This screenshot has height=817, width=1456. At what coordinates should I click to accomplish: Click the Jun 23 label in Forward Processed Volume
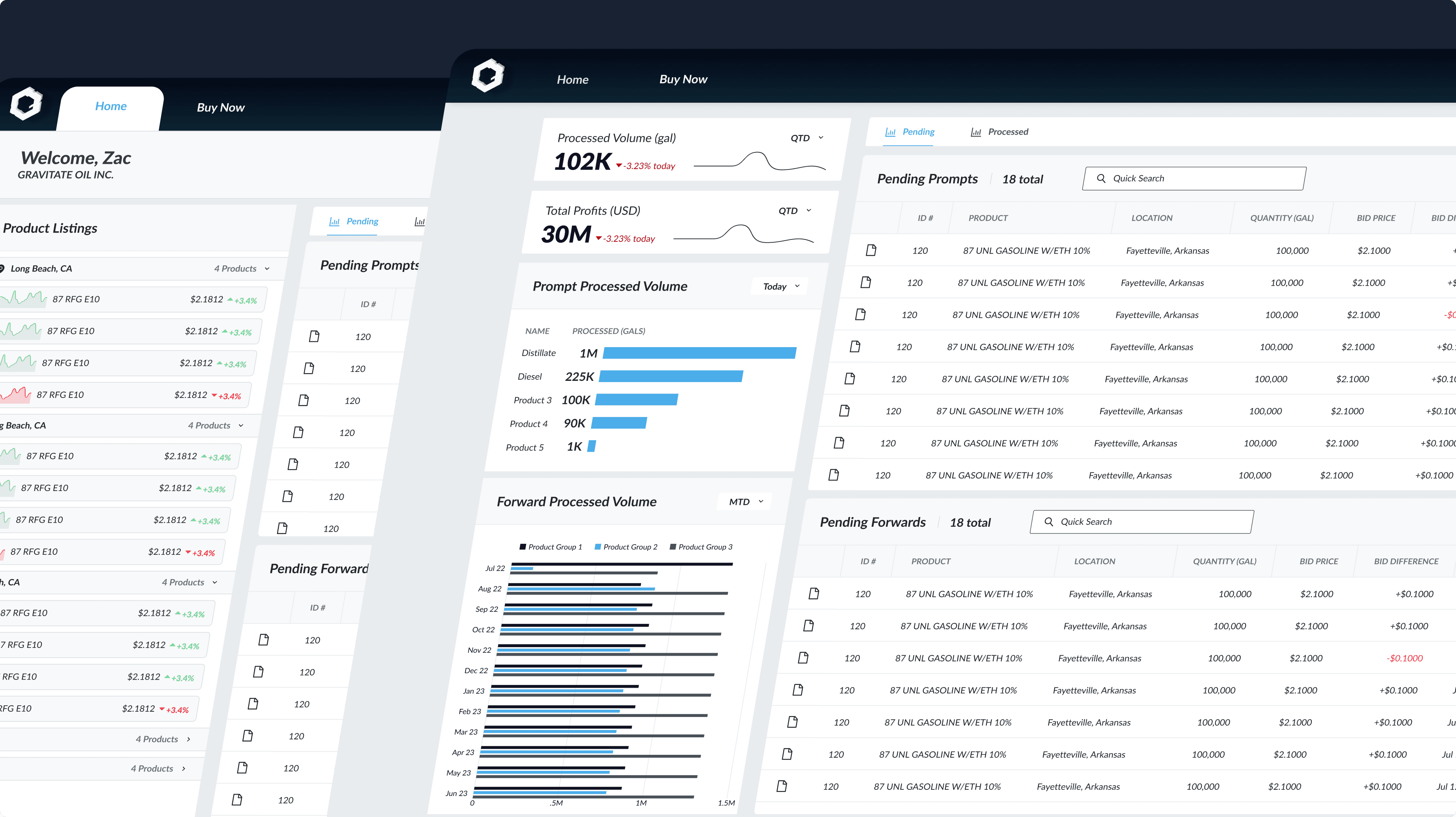[x=457, y=793]
